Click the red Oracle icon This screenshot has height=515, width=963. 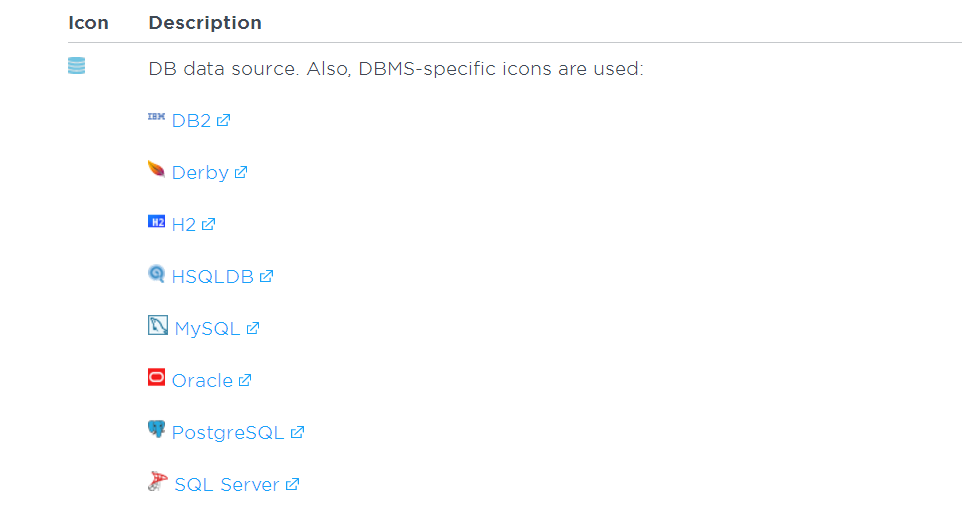[x=156, y=377]
